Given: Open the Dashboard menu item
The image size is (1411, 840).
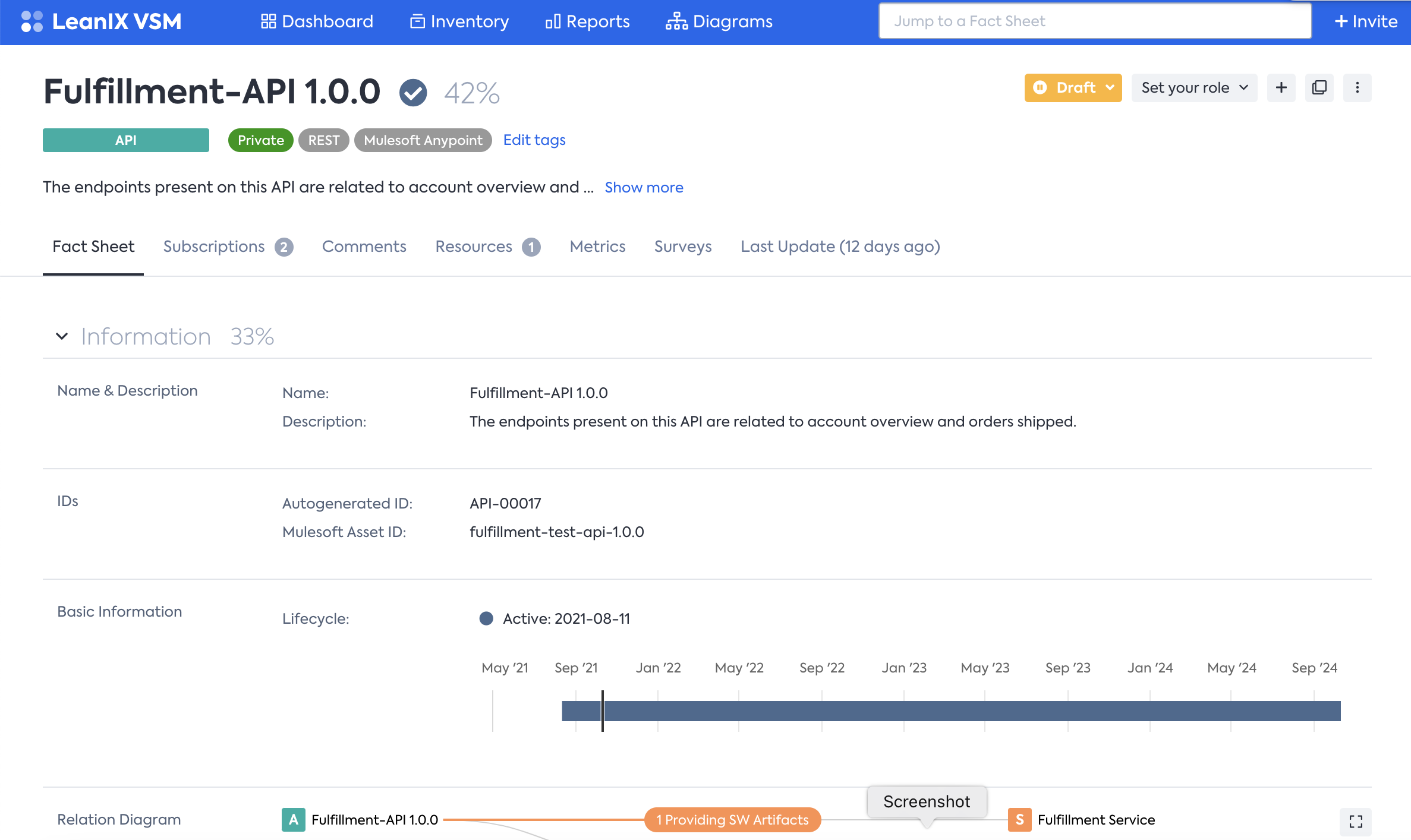Looking at the screenshot, I should pos(317,21).
